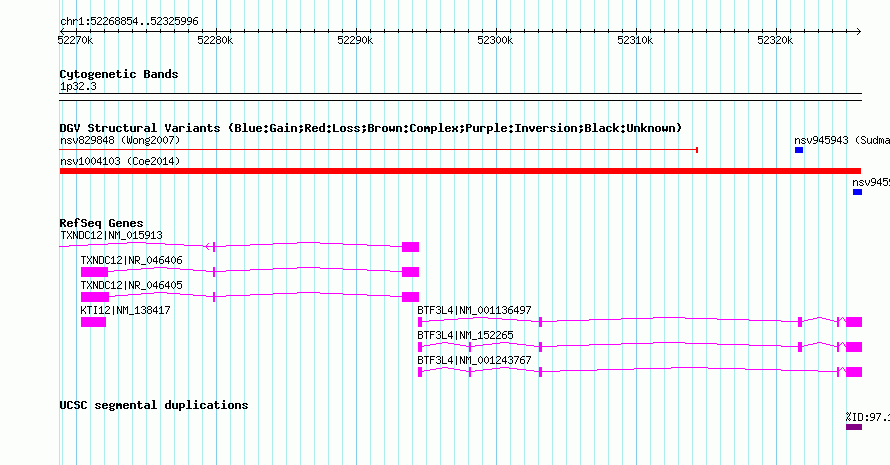The width and height of the screenshot is (890, 465).
Task: Open the TXNDC12|NM_015913 gene label
Action: coord(111,235)
